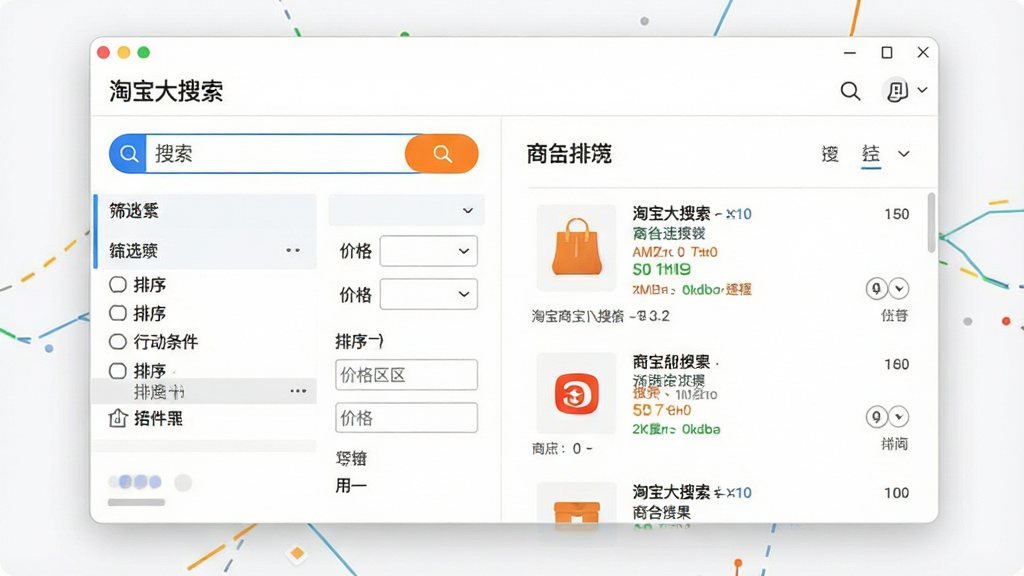Click the results list scrollbar
Image resolution: width=1024 pixels, height=576 pixels.
tap(931, 222)
